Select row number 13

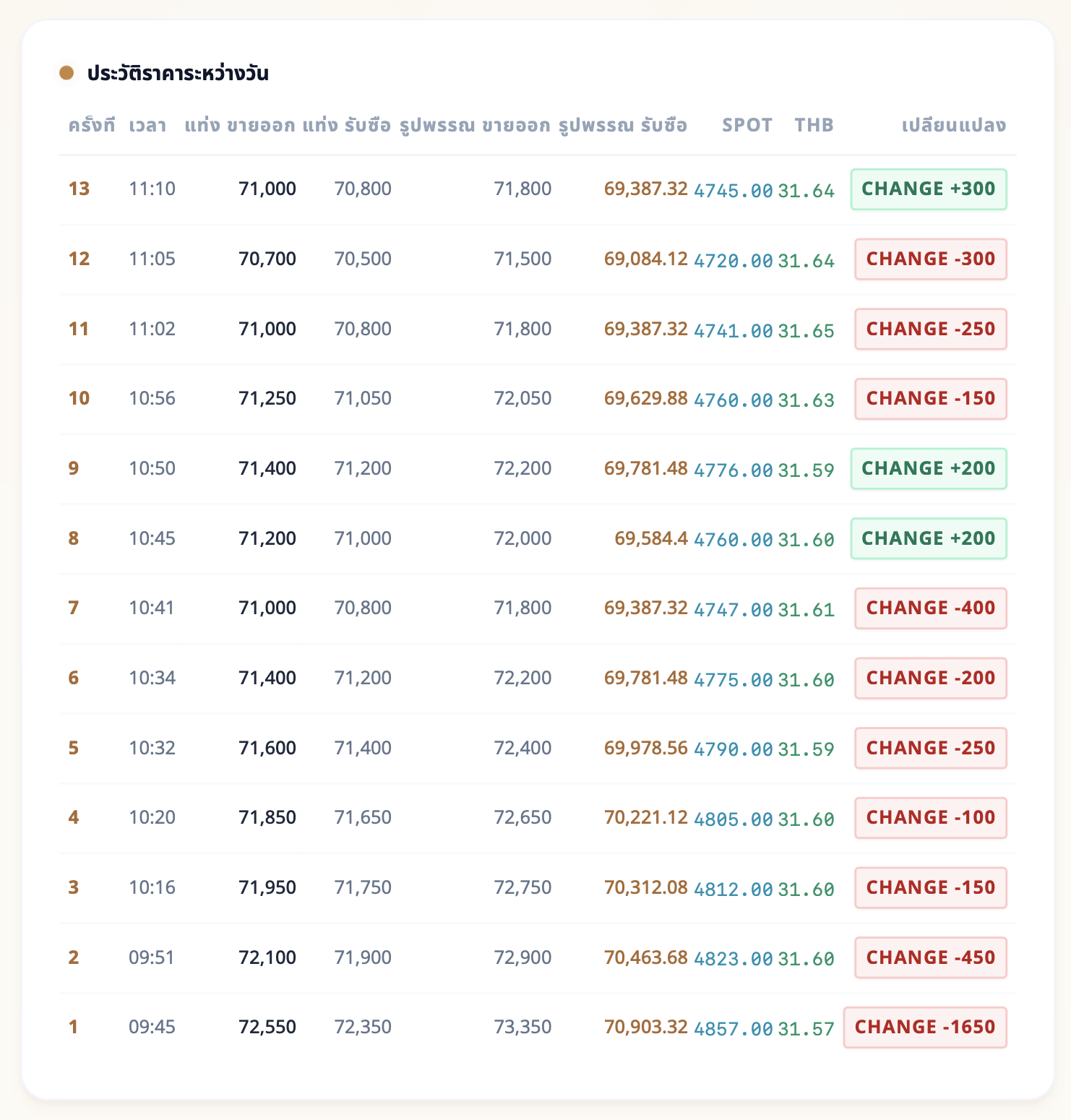point(79,189)
